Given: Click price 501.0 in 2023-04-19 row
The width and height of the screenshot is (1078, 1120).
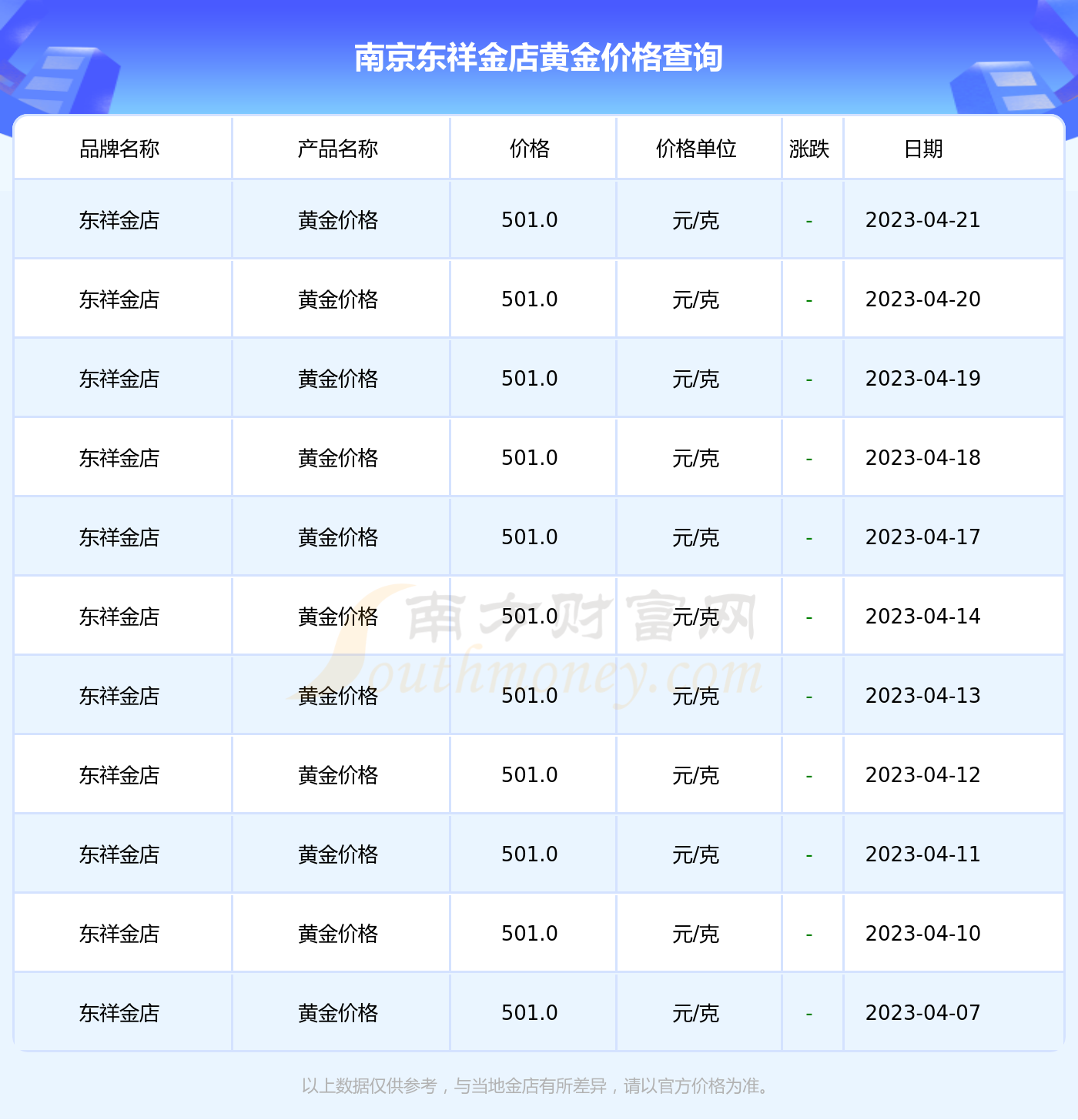Looking at the screenshot, I should pyautogui.click(x=530, y=379).
